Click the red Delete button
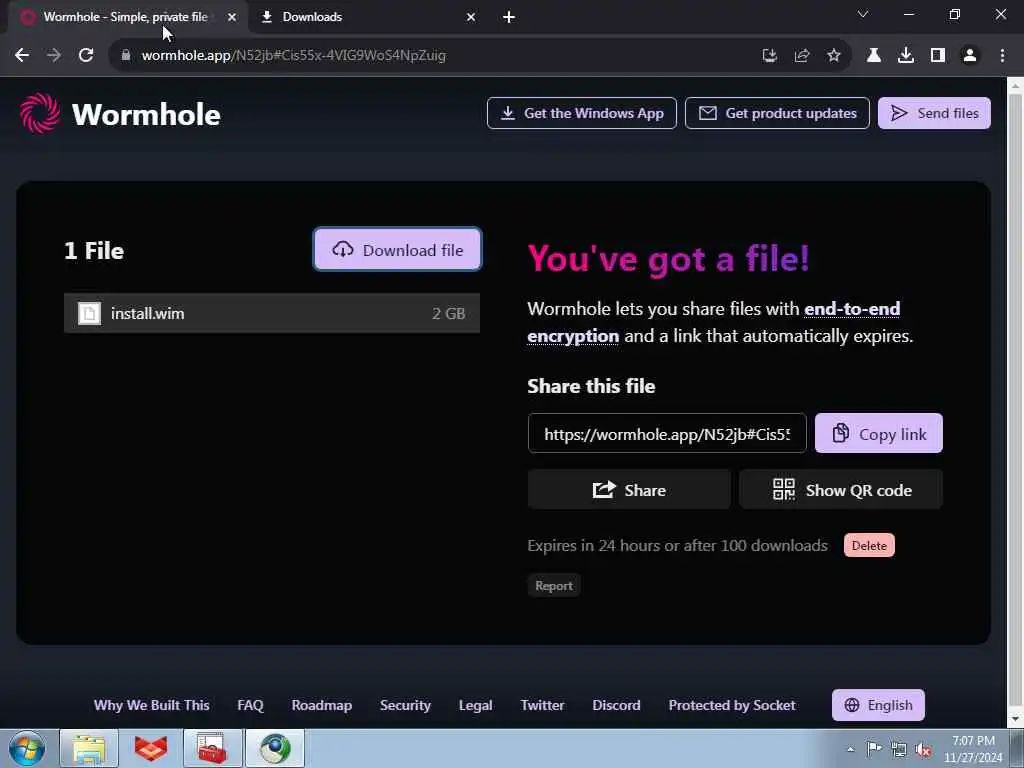Screen dimensions: 1024x768 (869, 545)
